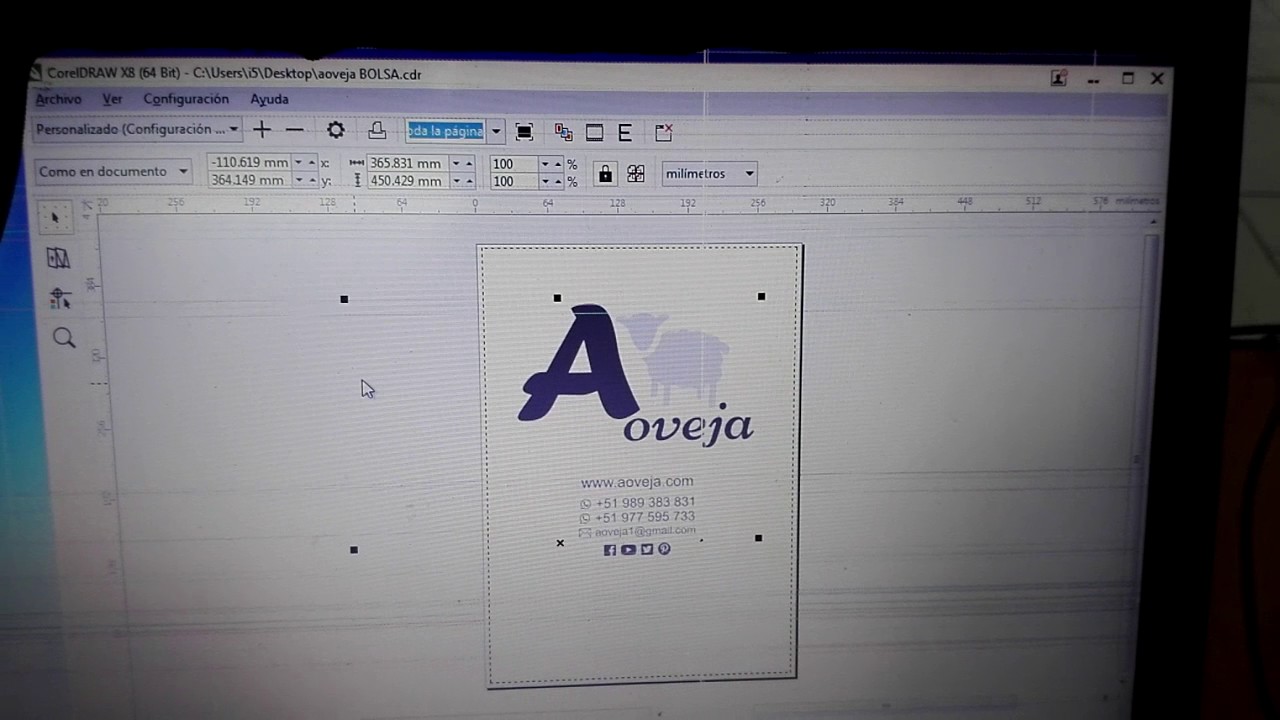Click the stepper arrows of the x position field
The image size is (1280, 720).
(x=305, y=162)
